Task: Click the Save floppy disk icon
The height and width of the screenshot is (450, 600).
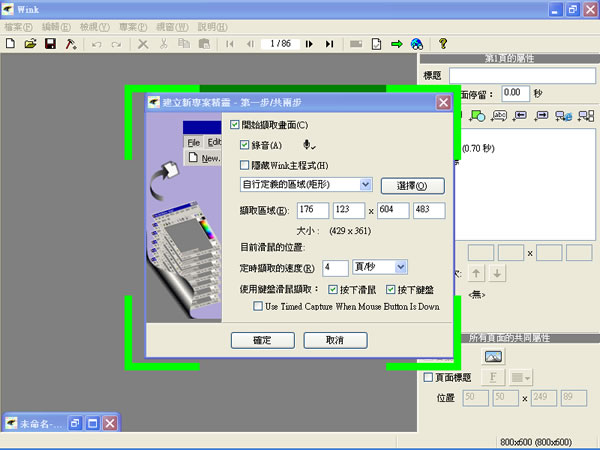Action: pyautogui.click(x=50, y=44)
